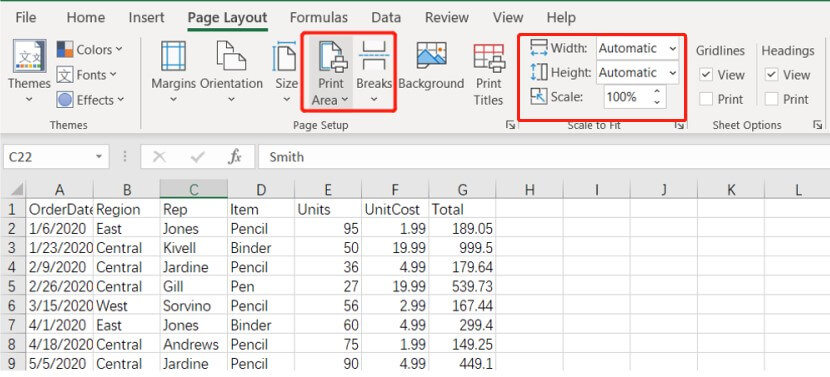Viewport: 830px width, 377px height.
Task: Enable the Headings Print checkbox
Action: click(x=772, y=99)
